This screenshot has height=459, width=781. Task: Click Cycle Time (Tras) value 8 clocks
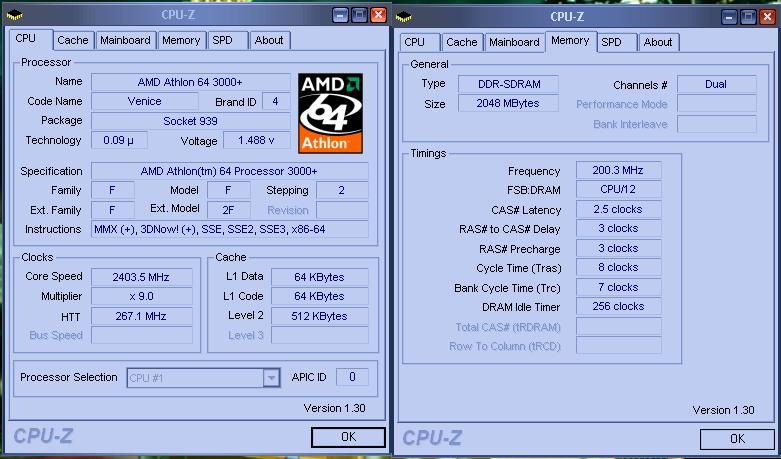point(619,267)
